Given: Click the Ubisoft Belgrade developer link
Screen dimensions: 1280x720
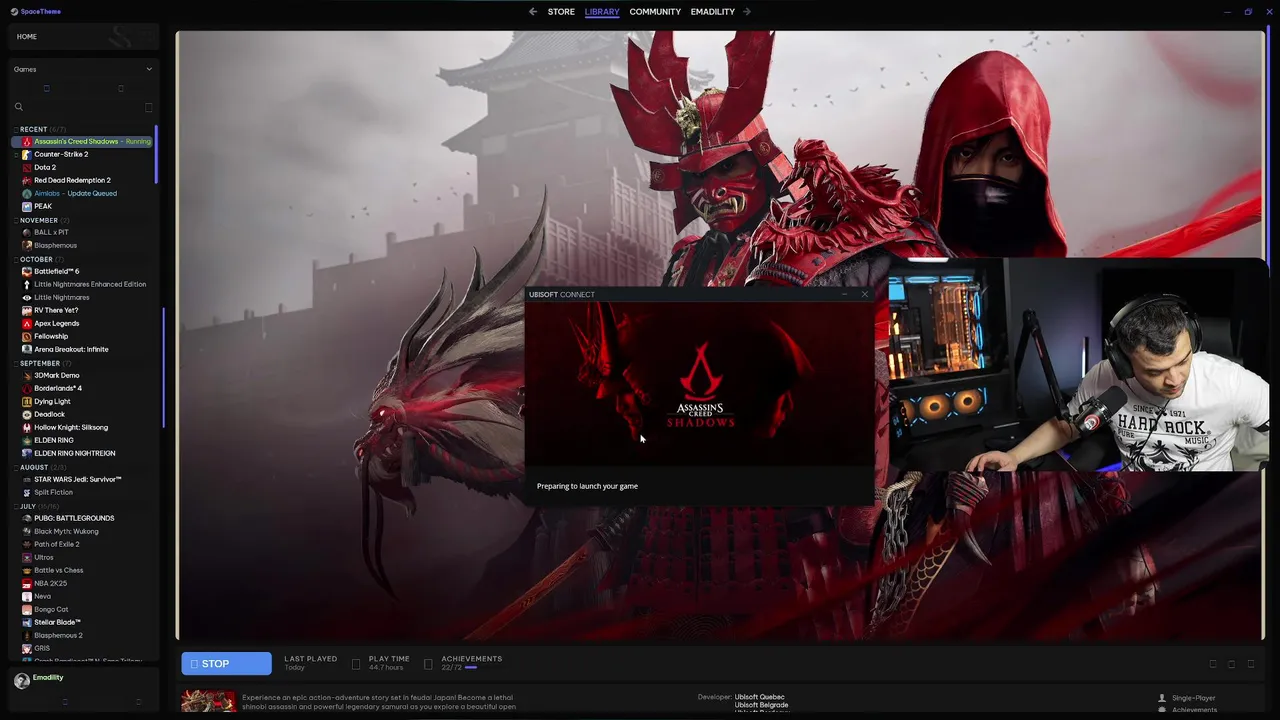Looking at the screenshot, I should click(x=761, y=705).
